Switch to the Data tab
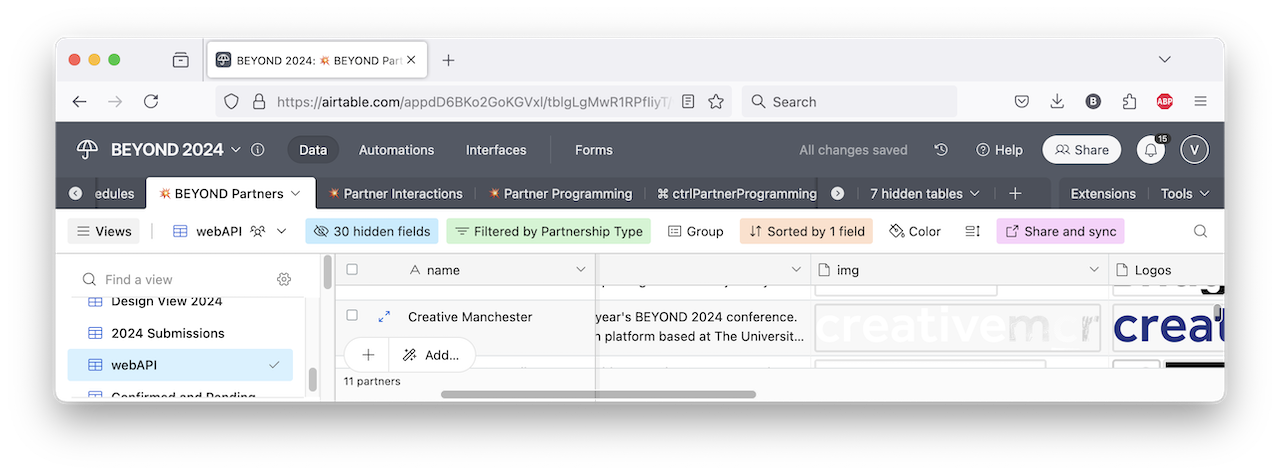Screen dimensions: 1280x475 pyautogui.click(x=313, y=150)
